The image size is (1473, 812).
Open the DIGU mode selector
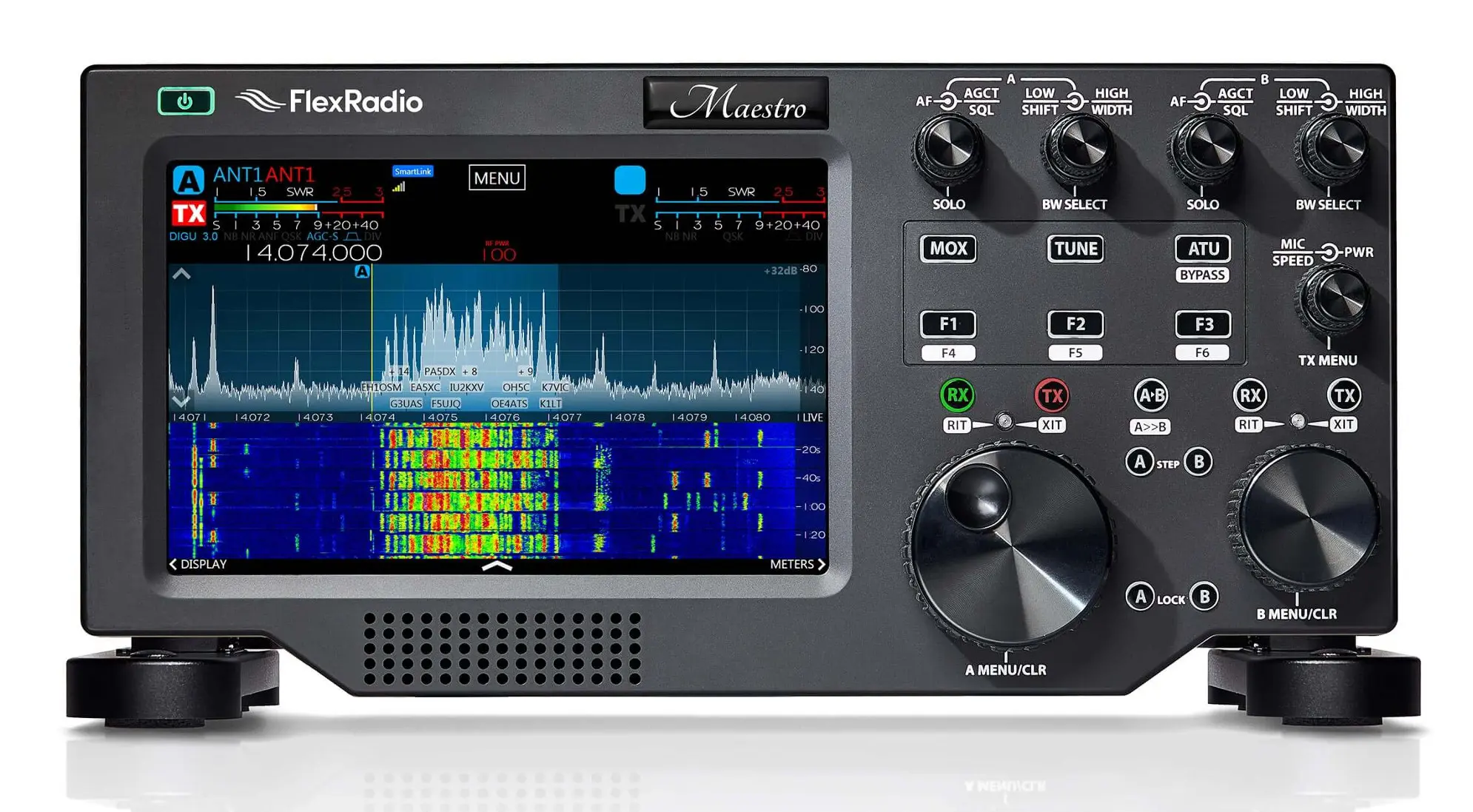[x=183, y=237]
